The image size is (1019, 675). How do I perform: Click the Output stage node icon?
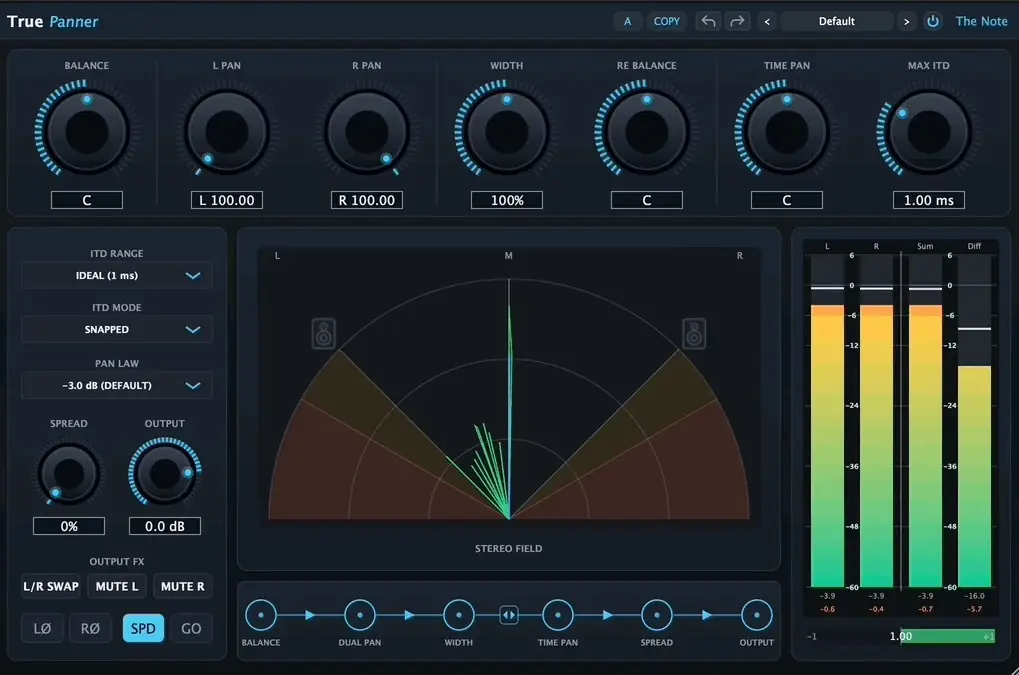pos(756,615)
